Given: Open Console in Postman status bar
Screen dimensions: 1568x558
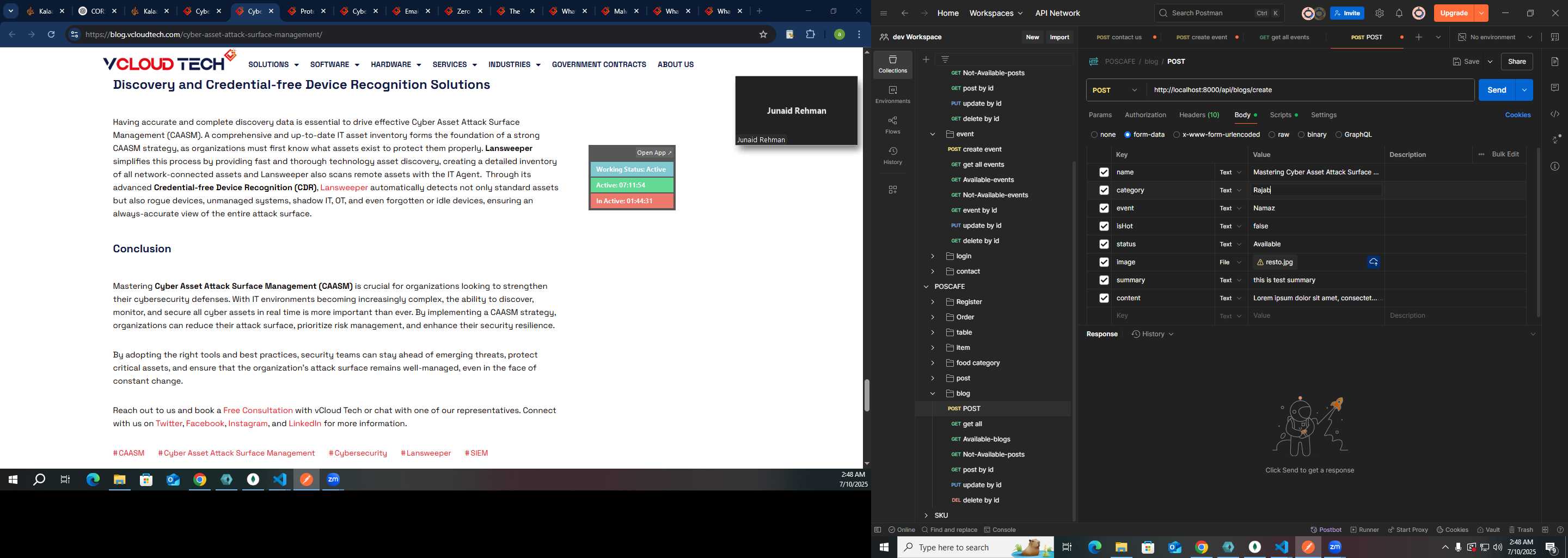Looking at the screenshot, I should (1000, 529).
